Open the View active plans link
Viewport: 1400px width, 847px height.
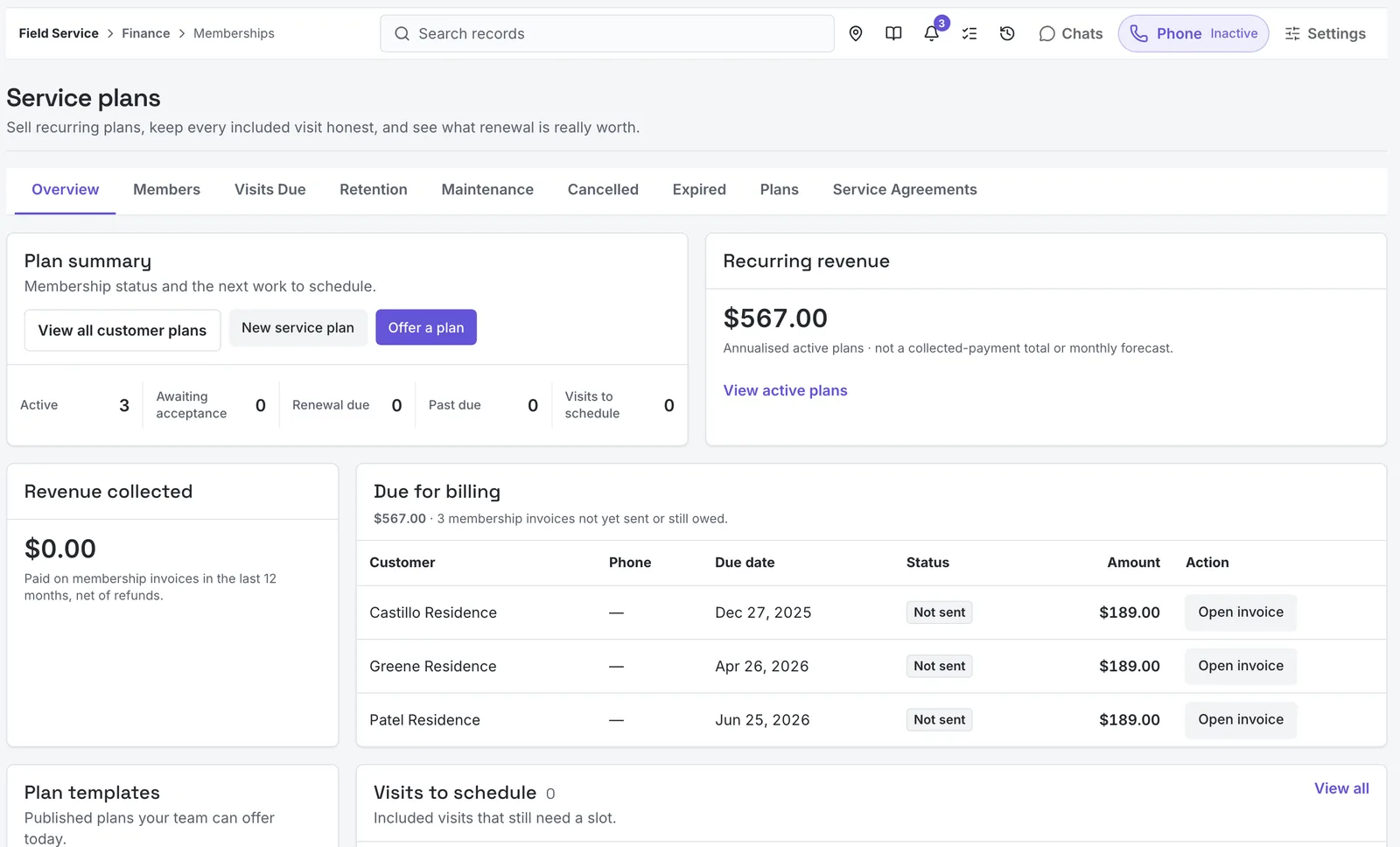click(785, 390)
